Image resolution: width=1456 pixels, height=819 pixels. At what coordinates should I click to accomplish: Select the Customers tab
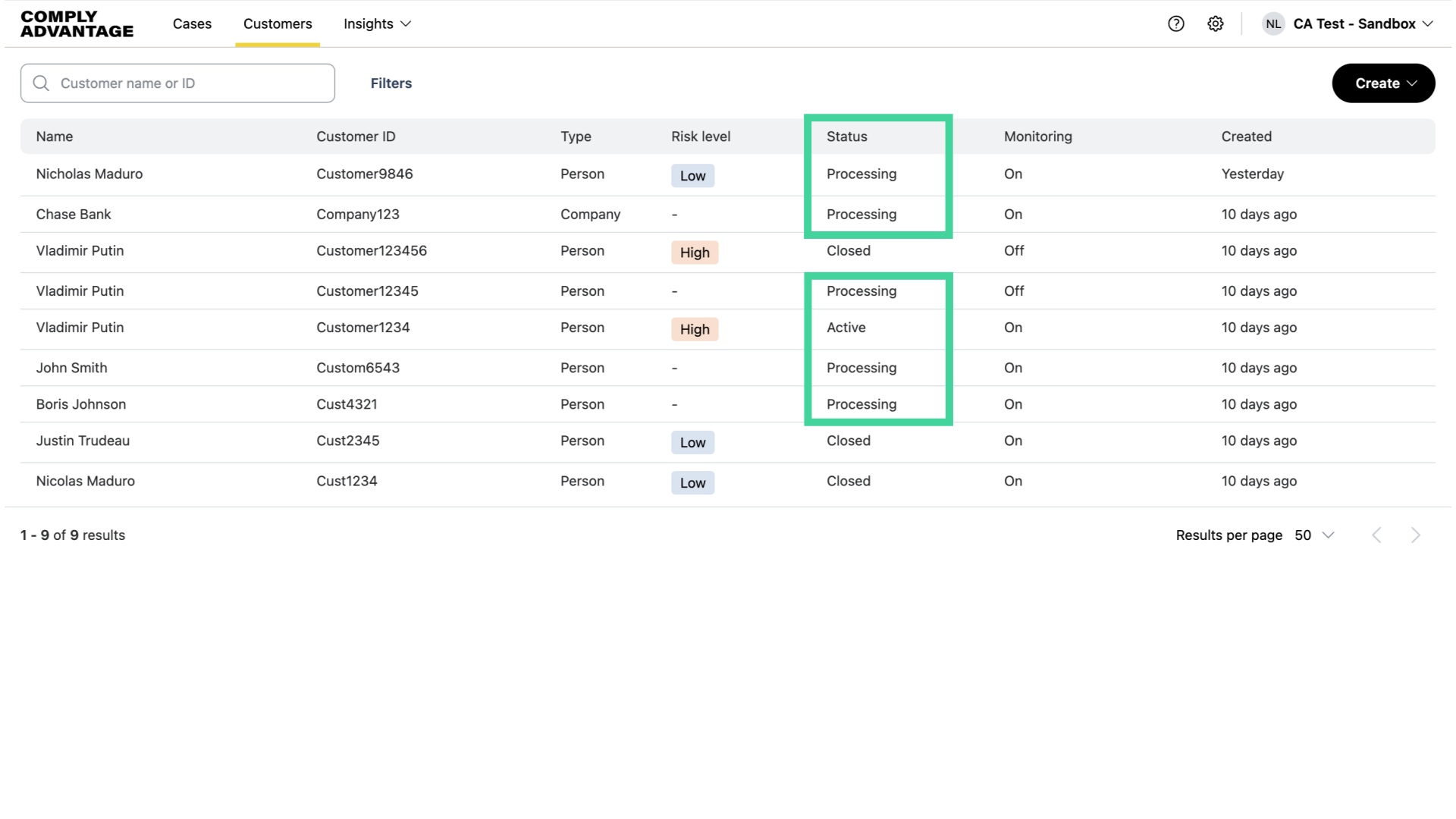coord(278,24)
